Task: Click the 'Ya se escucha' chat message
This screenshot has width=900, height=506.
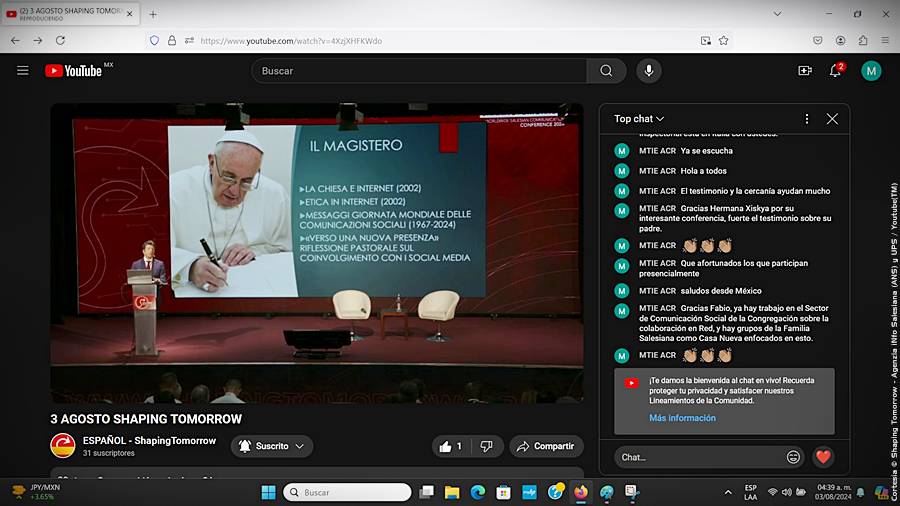Action: 706,151
